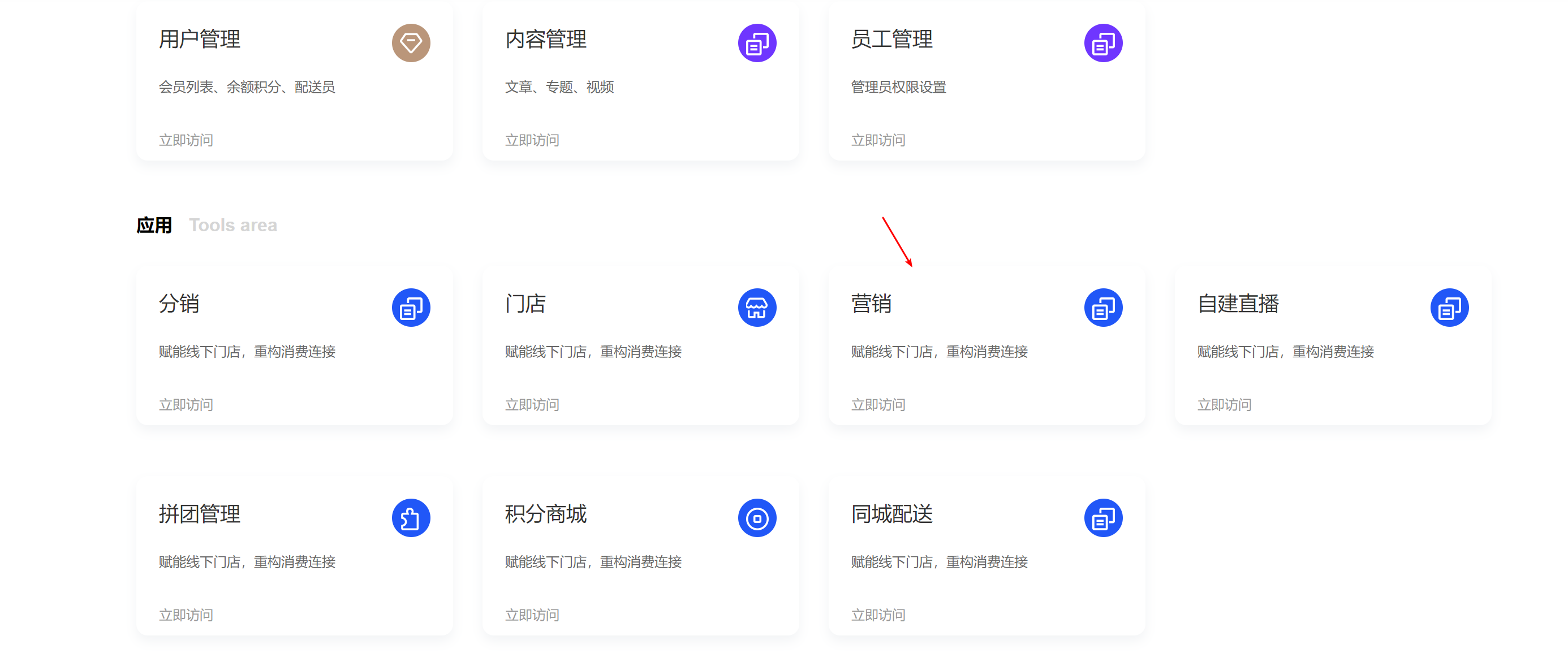The width and height of the screenshot is (1568, 666).
Task: Select the 积分商城 card title
Action: click(x=546, y=514)
